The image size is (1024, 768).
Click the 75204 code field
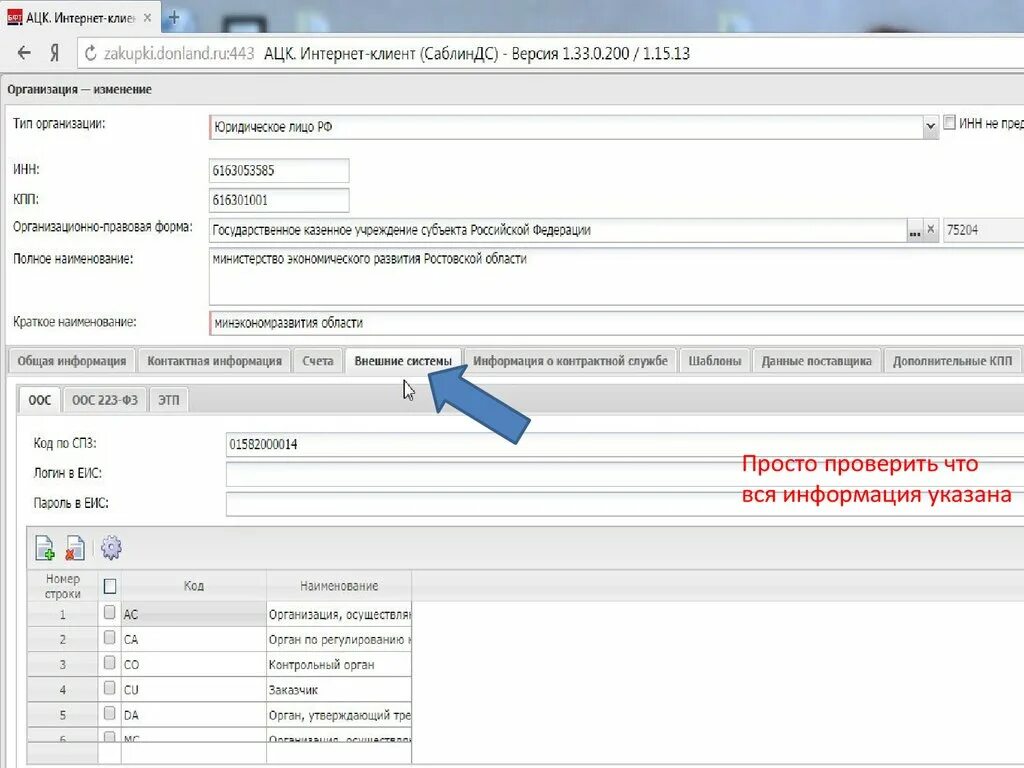pyautogui.click(x=983, y=230)
